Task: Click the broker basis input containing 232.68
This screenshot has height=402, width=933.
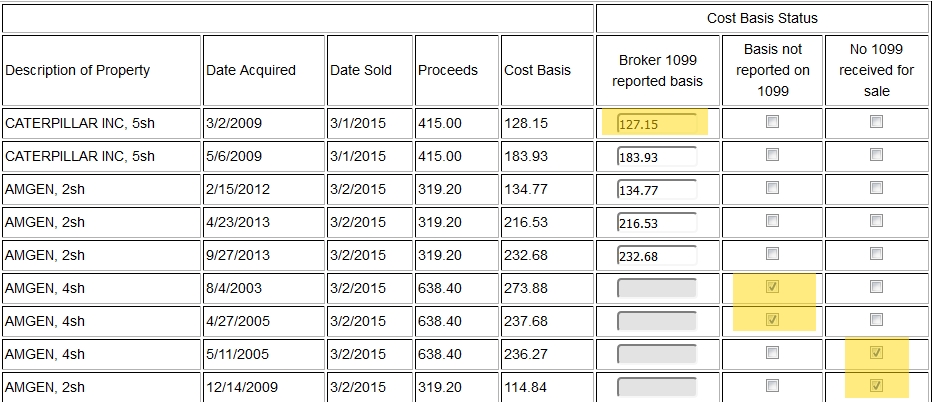Action: (x=657, y=256)
